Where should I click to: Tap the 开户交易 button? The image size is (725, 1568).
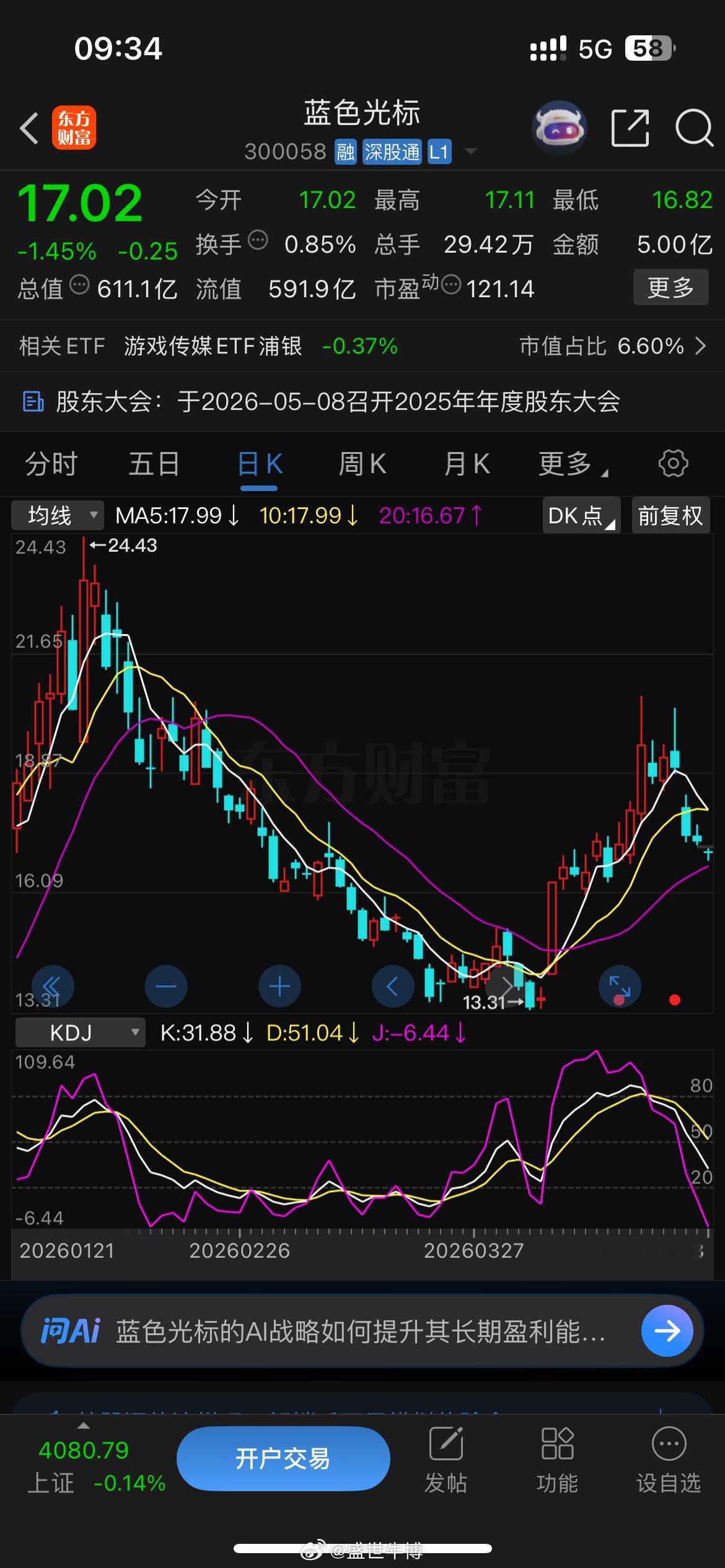coord(283,1458)
